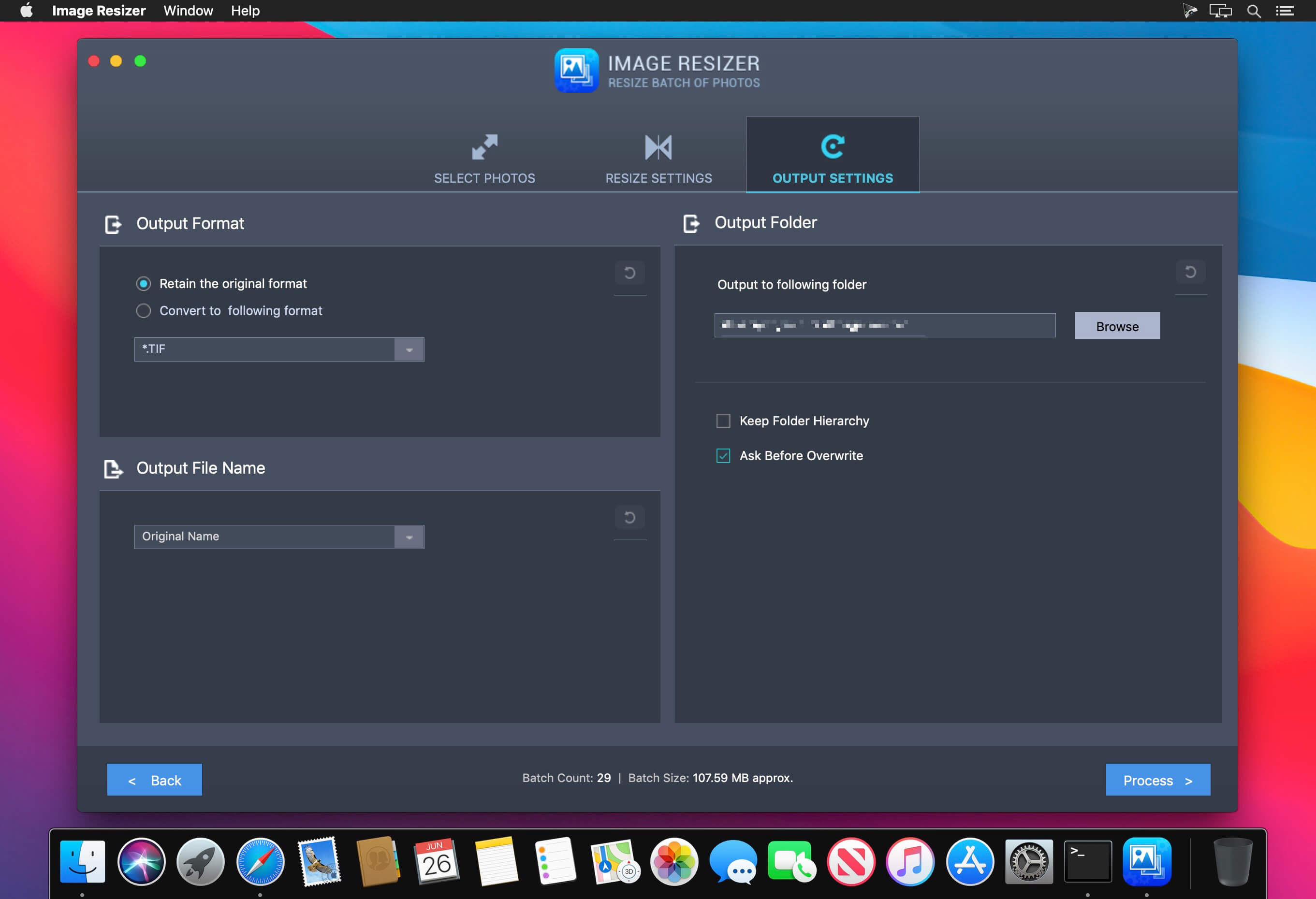Launch Siri from the dock

[x=142, y=862]
